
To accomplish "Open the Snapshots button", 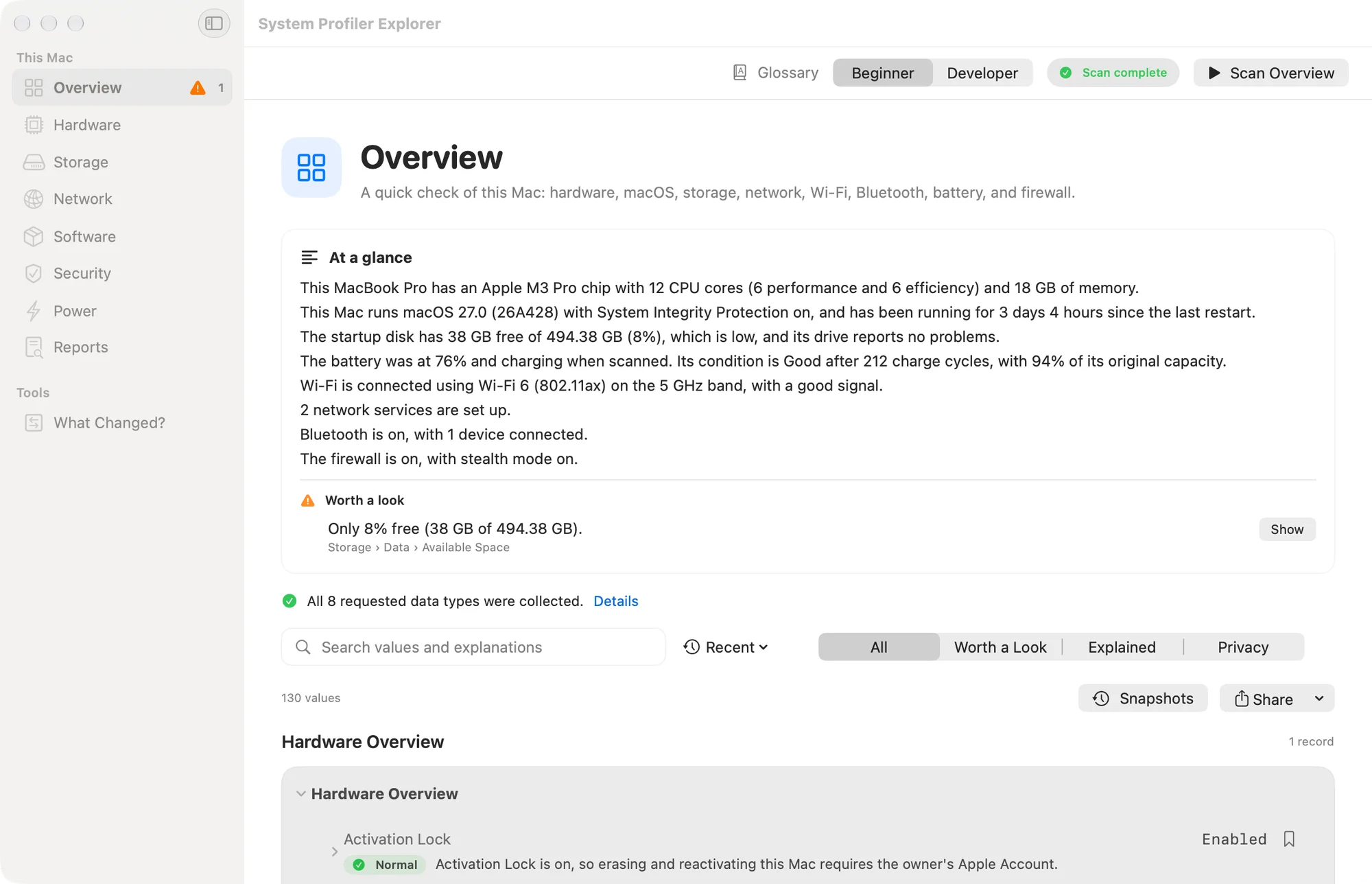I will click(1143, 699).
